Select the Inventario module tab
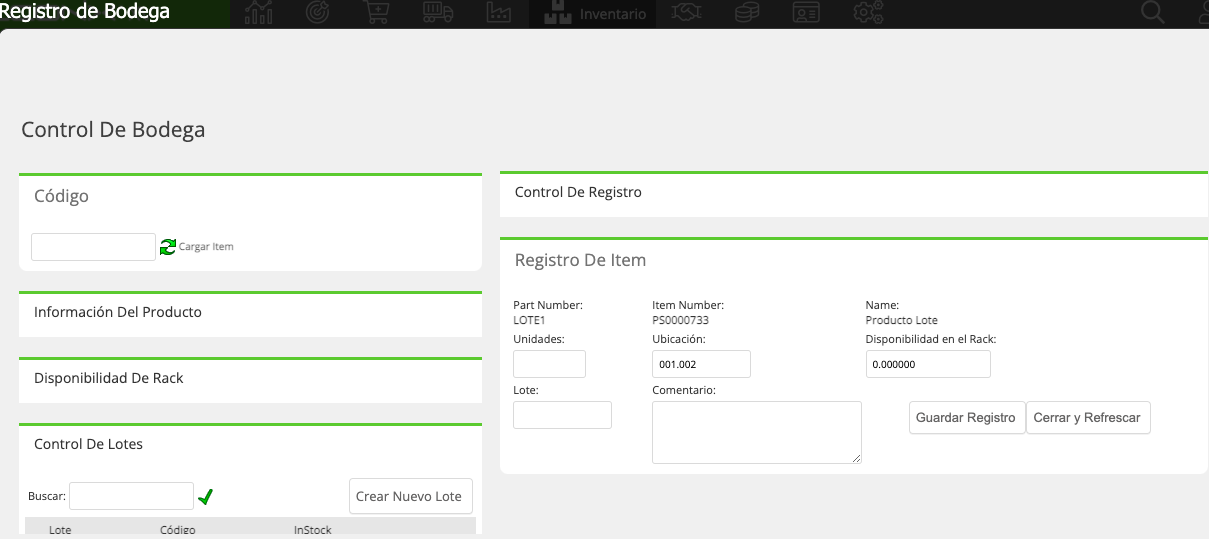The height and width of the screenshot is (539, 1209). click(594, 14)
